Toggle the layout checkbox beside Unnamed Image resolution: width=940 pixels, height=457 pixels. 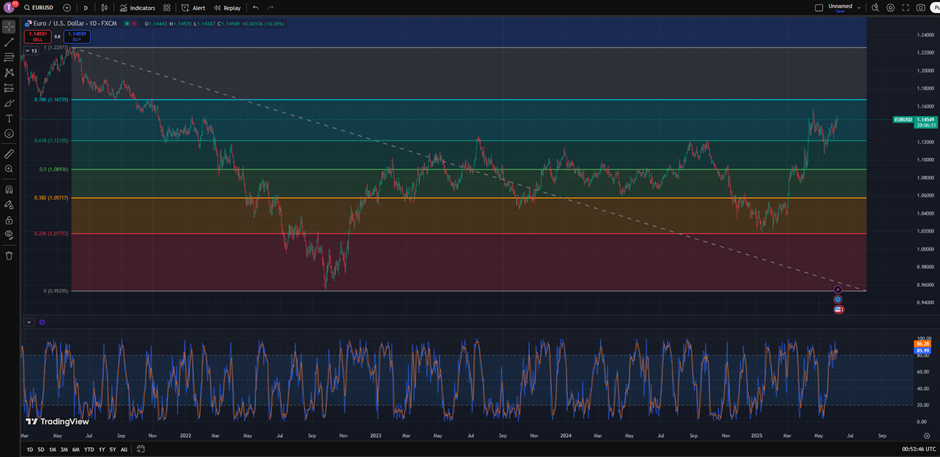(x=819, y=7)
